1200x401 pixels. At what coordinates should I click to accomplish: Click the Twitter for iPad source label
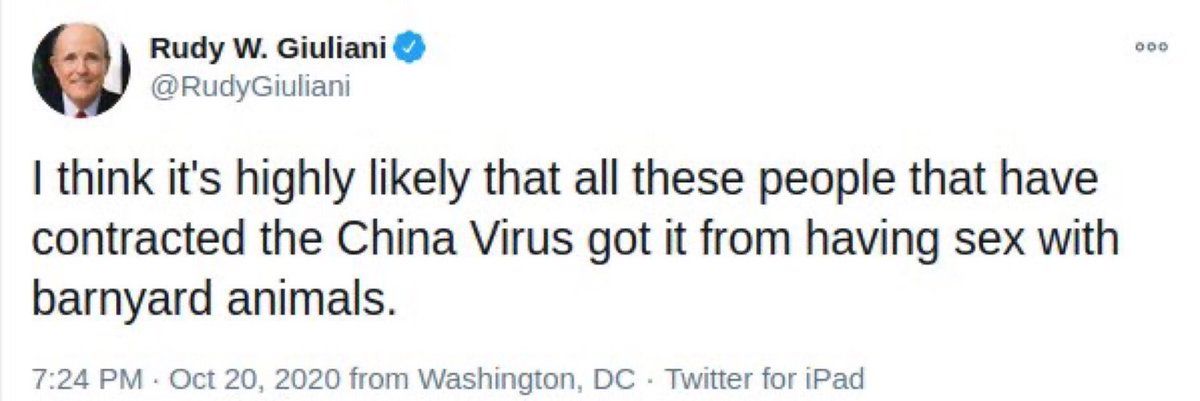764,379
